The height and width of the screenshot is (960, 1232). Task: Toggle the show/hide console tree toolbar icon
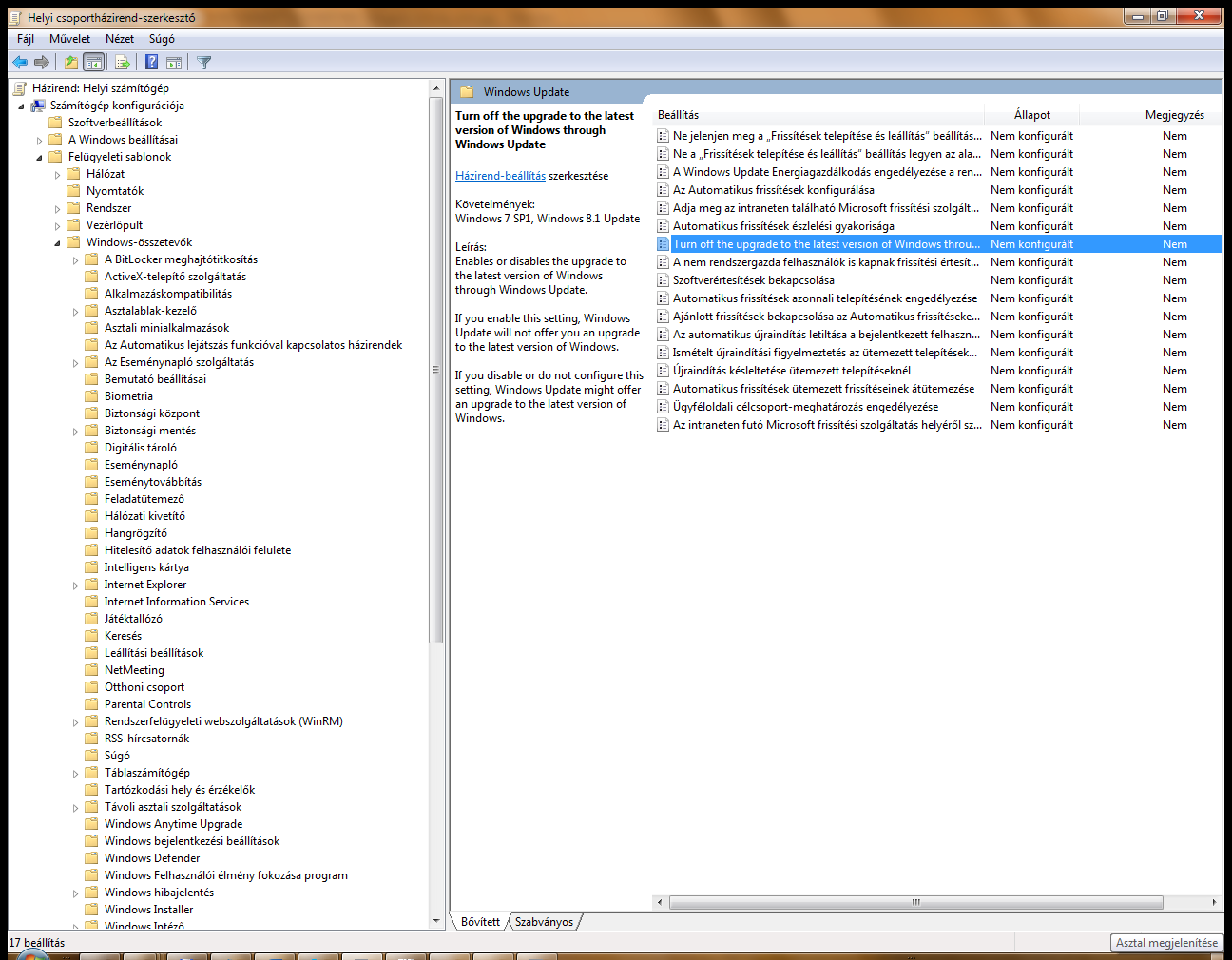pos(93,62)
